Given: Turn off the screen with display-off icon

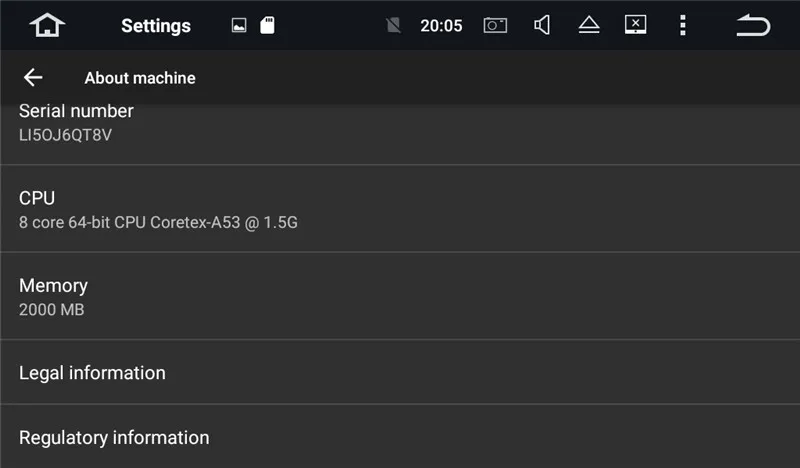Looking at the screenshot, I should click(635, 25).
